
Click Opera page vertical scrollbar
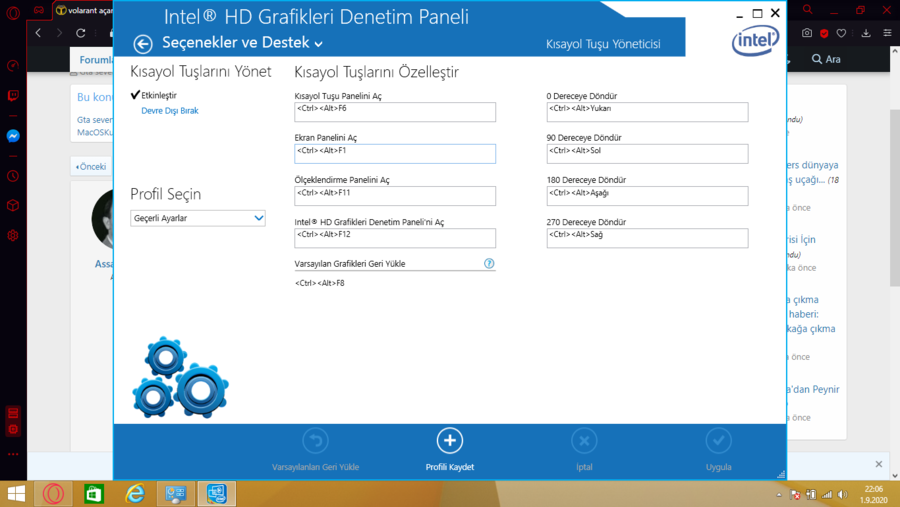point(895,198)
